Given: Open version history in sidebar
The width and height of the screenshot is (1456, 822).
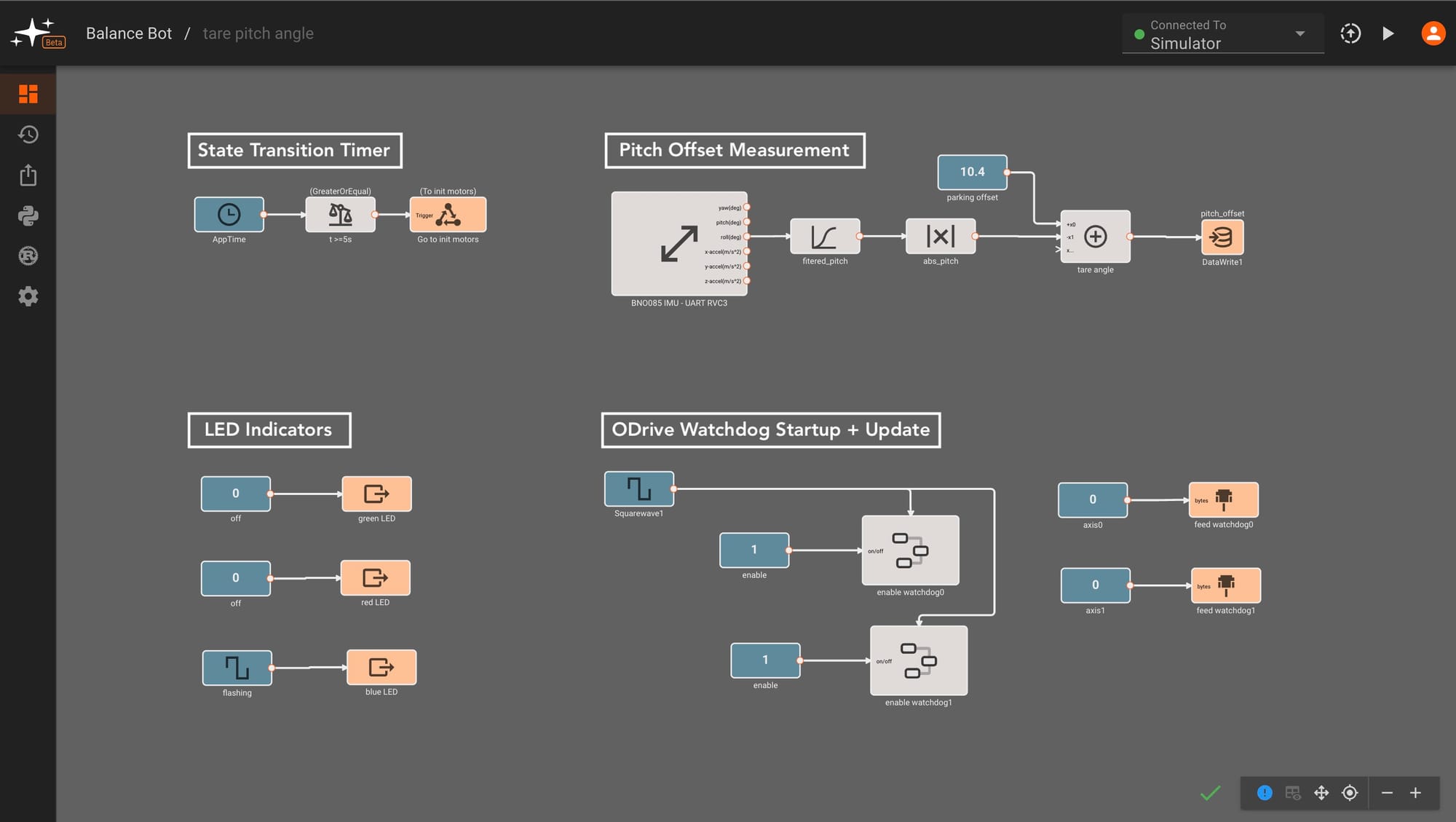Looking at the screenshot, I should click(x=28, y=135).
